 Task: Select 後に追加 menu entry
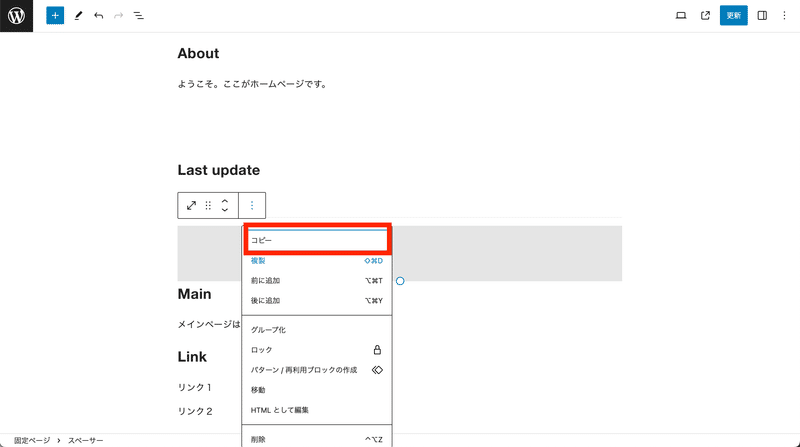[x=317, y=301]
